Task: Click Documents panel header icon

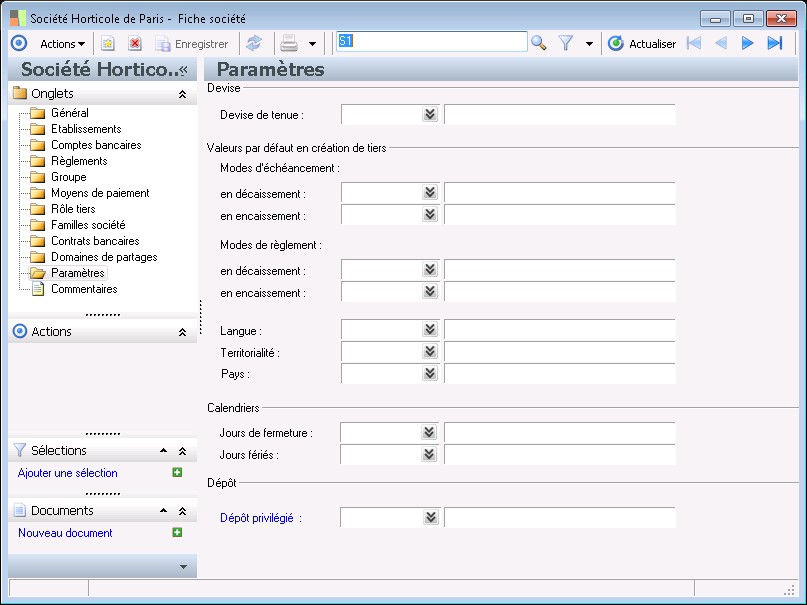Action: (20, 510)
